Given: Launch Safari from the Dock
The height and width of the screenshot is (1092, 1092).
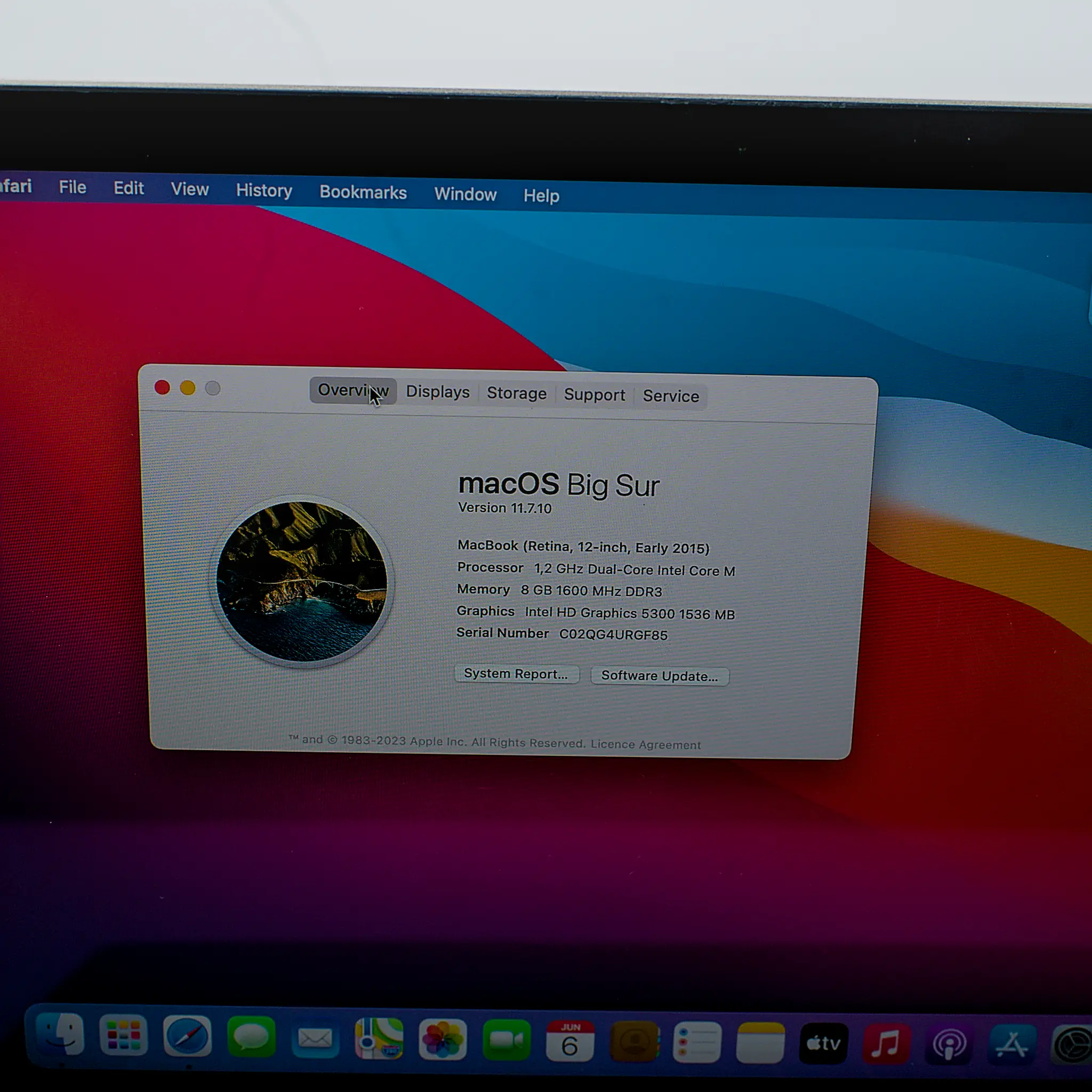Looking at the screenshot, I should tap(187, 1036).
